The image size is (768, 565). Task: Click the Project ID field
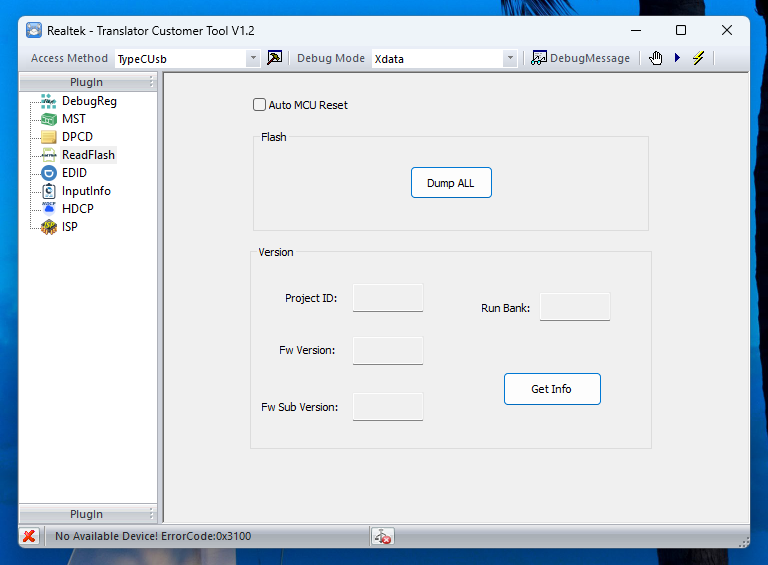(x=388, y=298)
